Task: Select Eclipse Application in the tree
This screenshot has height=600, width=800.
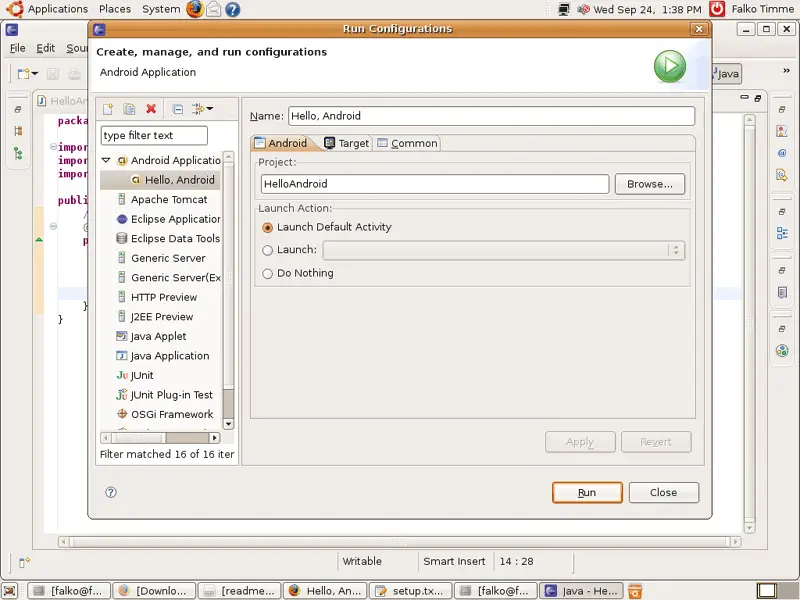Action: pos(168,219)
